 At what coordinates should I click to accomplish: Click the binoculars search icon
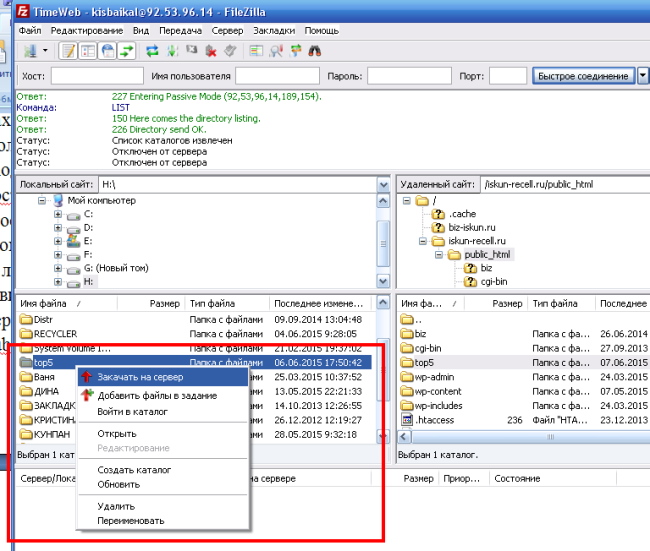coord(314,50)
